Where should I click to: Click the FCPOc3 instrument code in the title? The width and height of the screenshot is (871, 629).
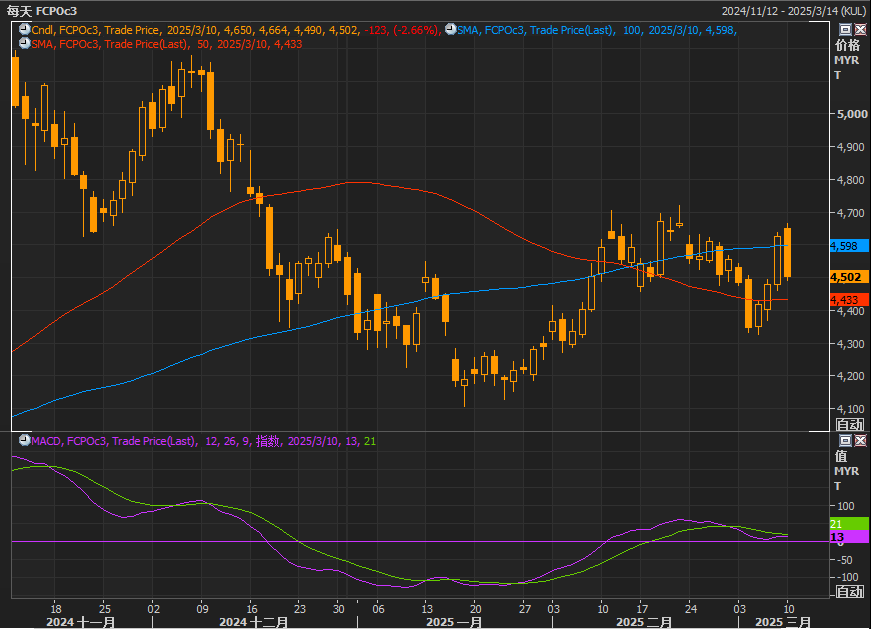(x=57, y=10)
